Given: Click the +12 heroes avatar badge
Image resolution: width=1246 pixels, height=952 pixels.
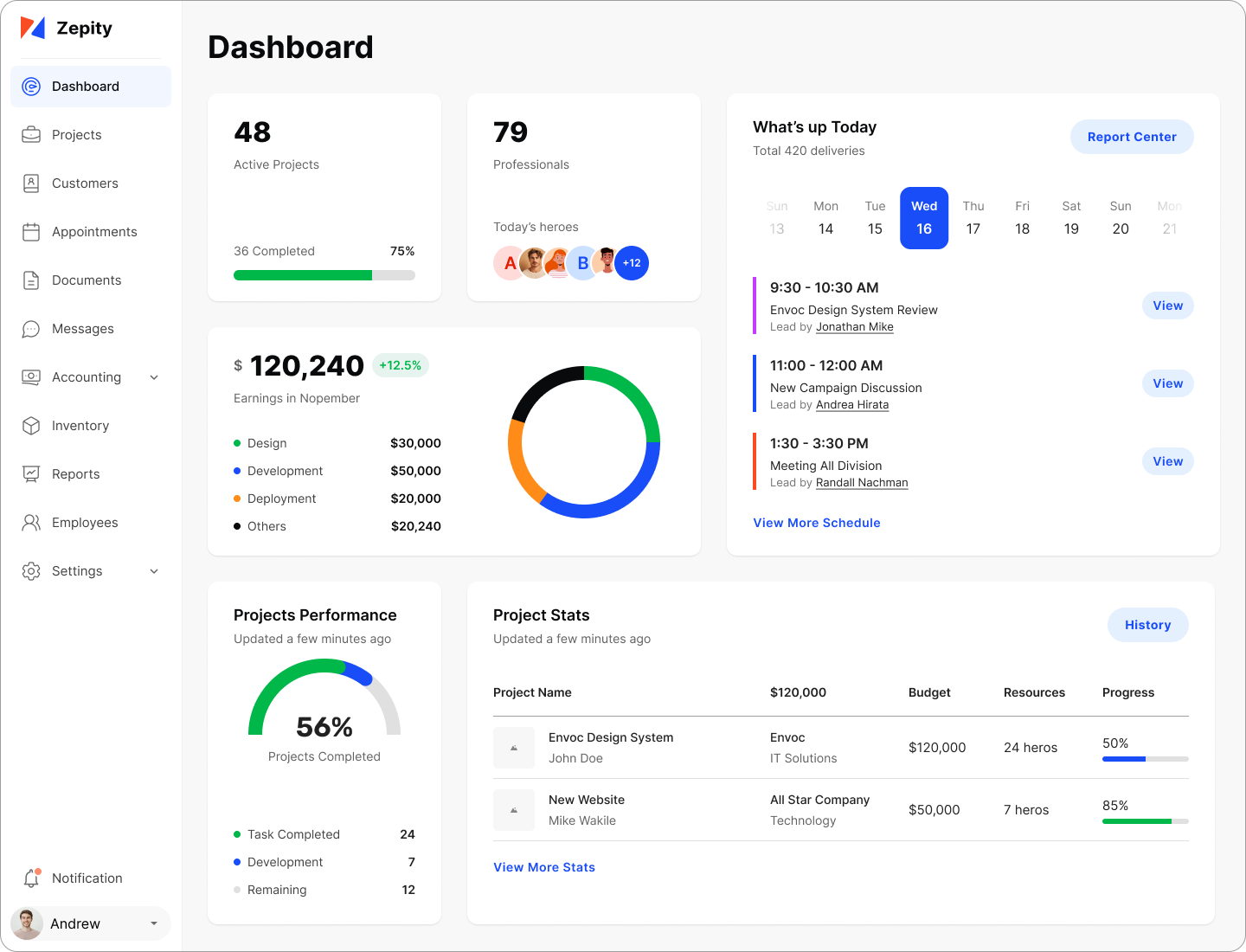Looking at the screenshot, I should tap(632, 263).
